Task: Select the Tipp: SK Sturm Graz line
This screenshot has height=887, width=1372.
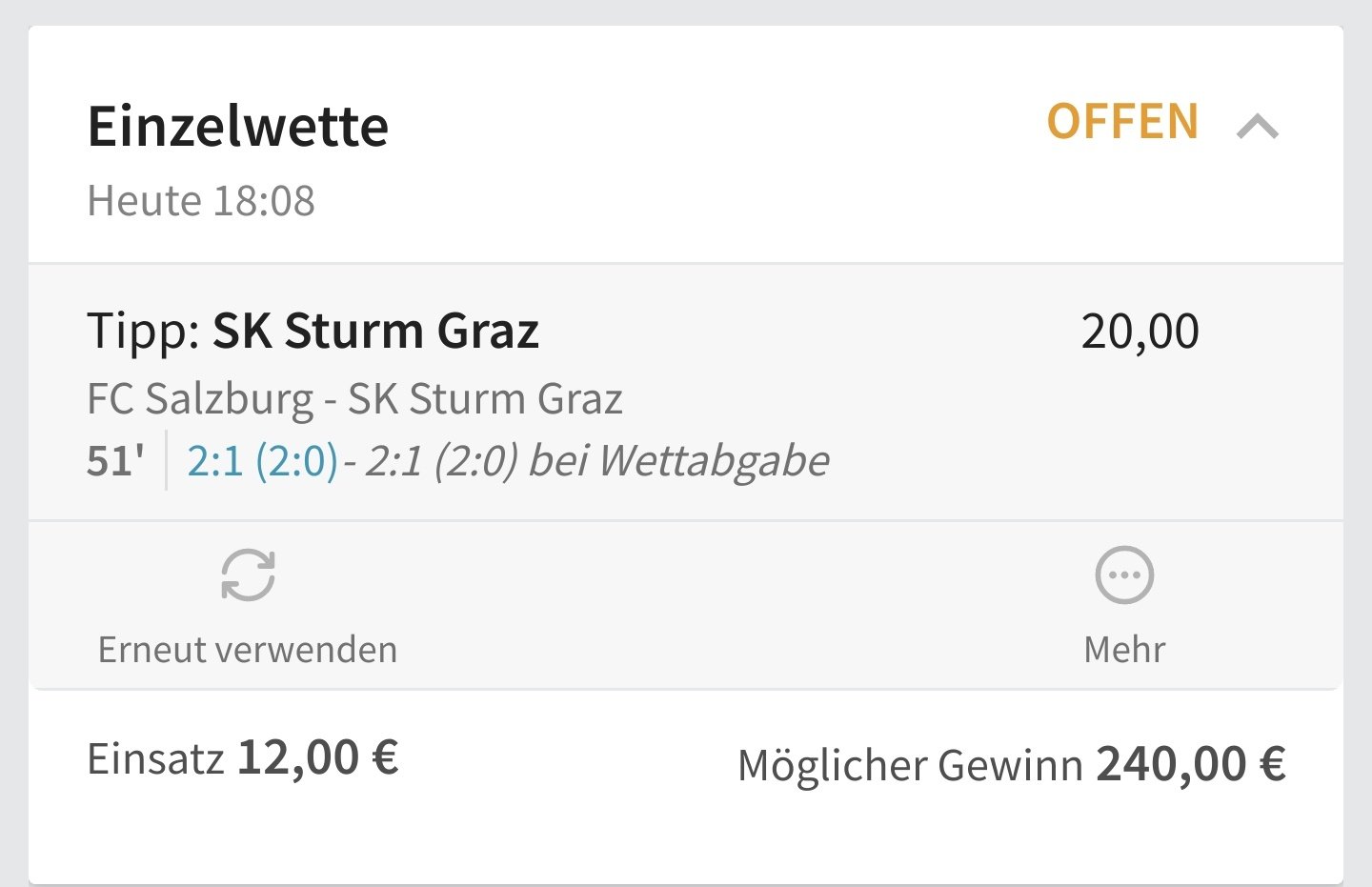Action: (313, 332)
